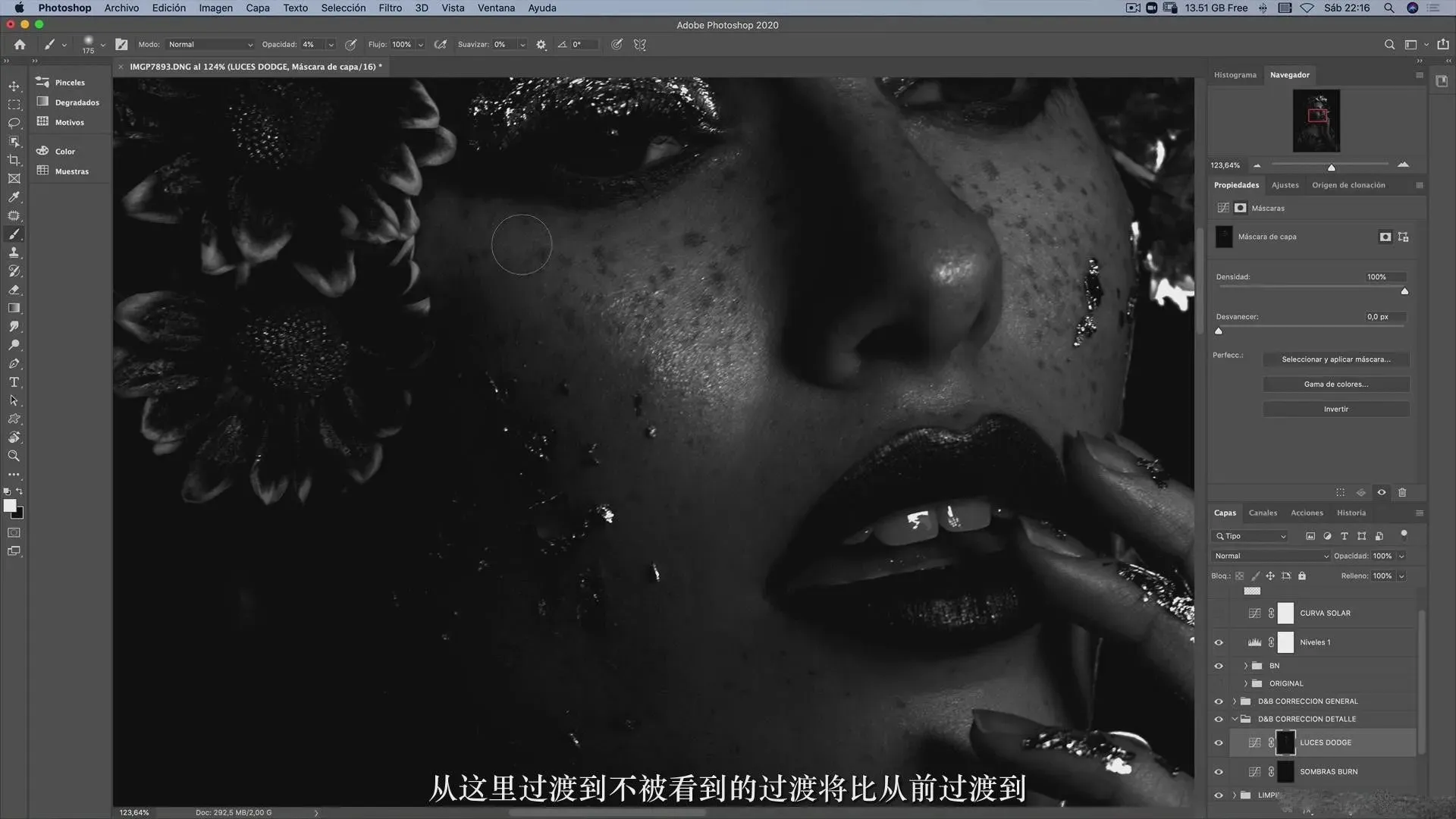
Task: Click the Gama de colores button
Action: (1335, 384)
